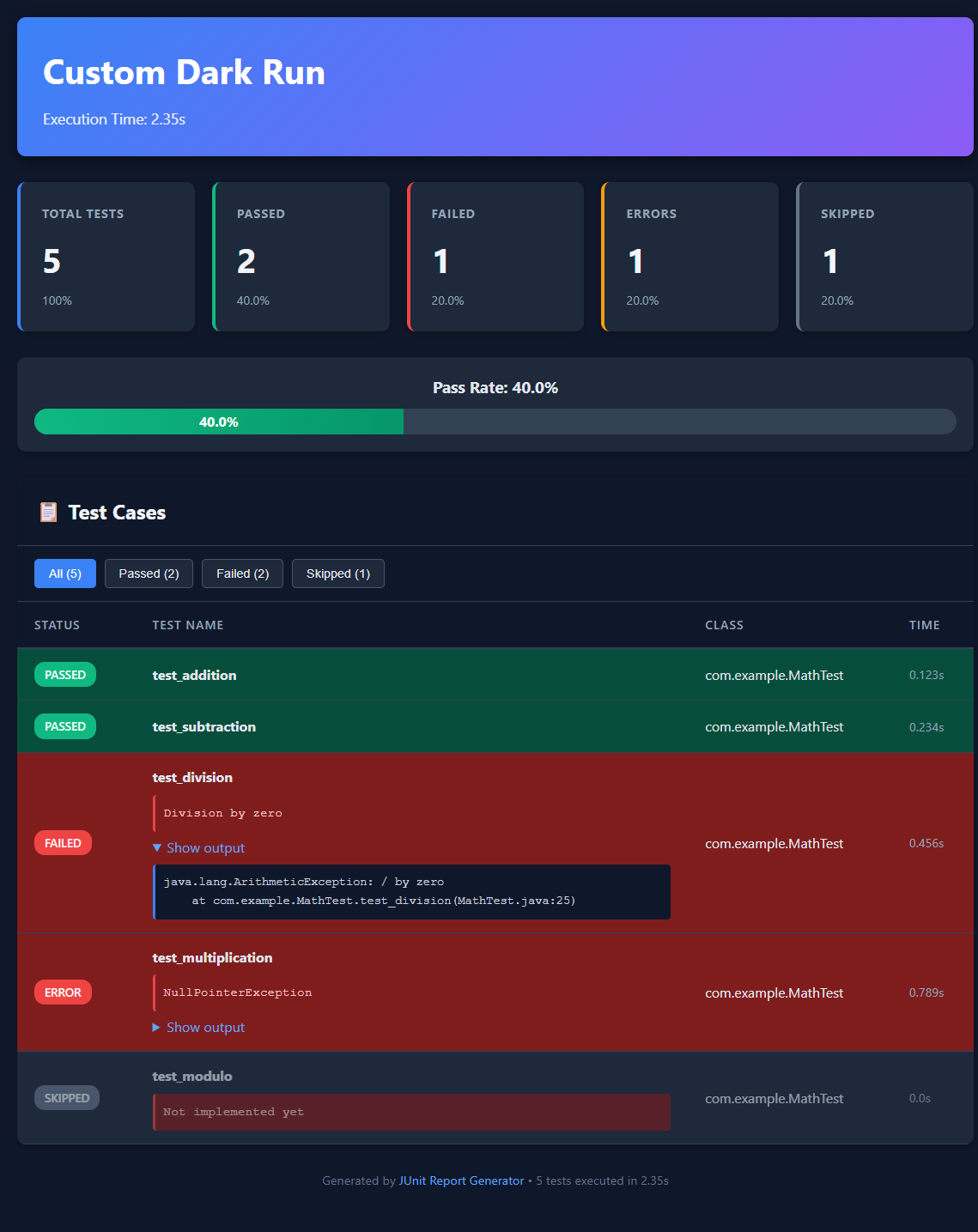The width and height of the screenshot is (978, 1232).
Task: Select the test_addition test name
Action: (x=194, y=675)
